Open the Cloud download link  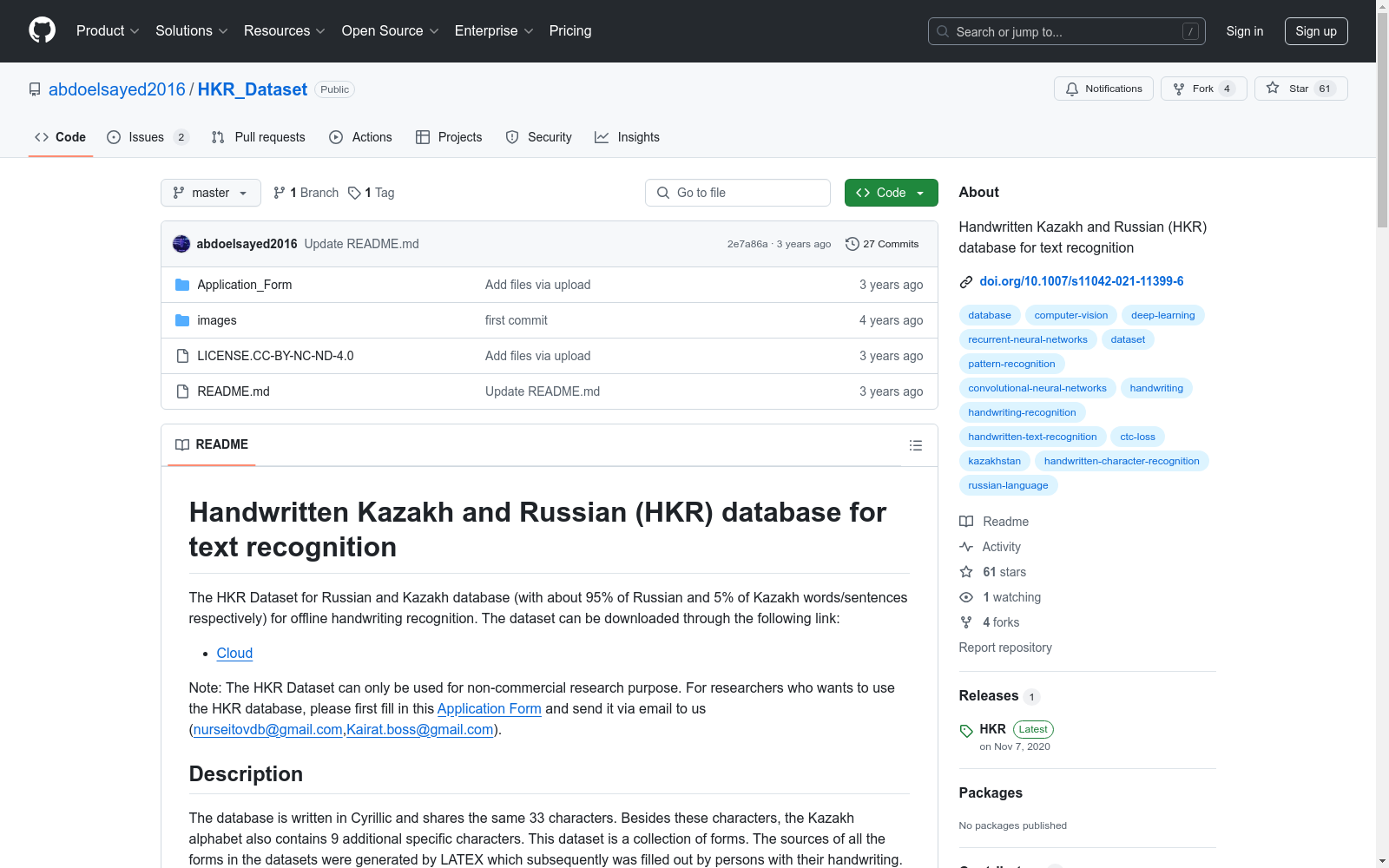[234, 654]
